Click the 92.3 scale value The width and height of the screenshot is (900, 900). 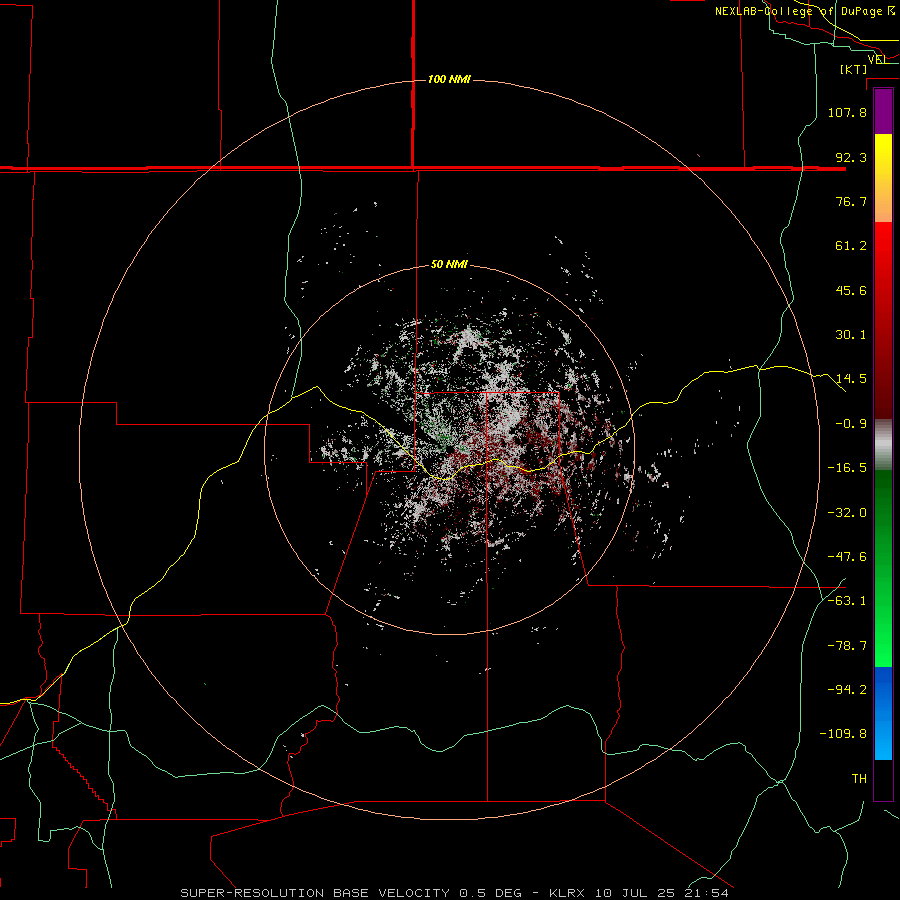click(851, 157)
